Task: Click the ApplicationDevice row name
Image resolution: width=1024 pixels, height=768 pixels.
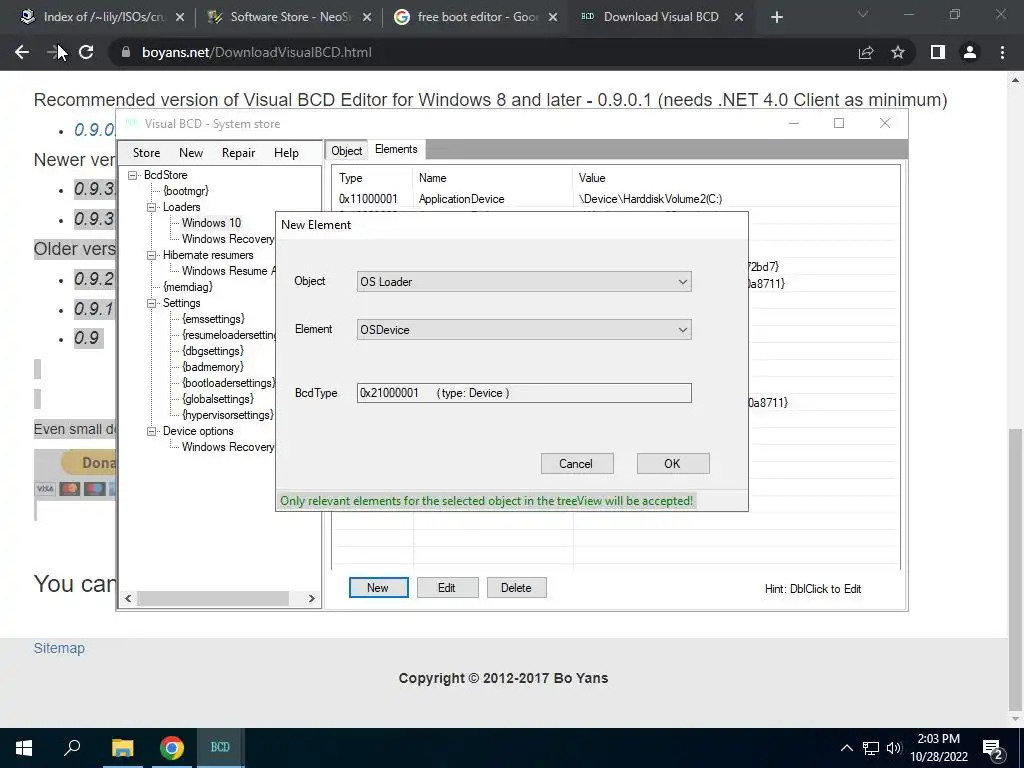Action: (x=461, y=199)
